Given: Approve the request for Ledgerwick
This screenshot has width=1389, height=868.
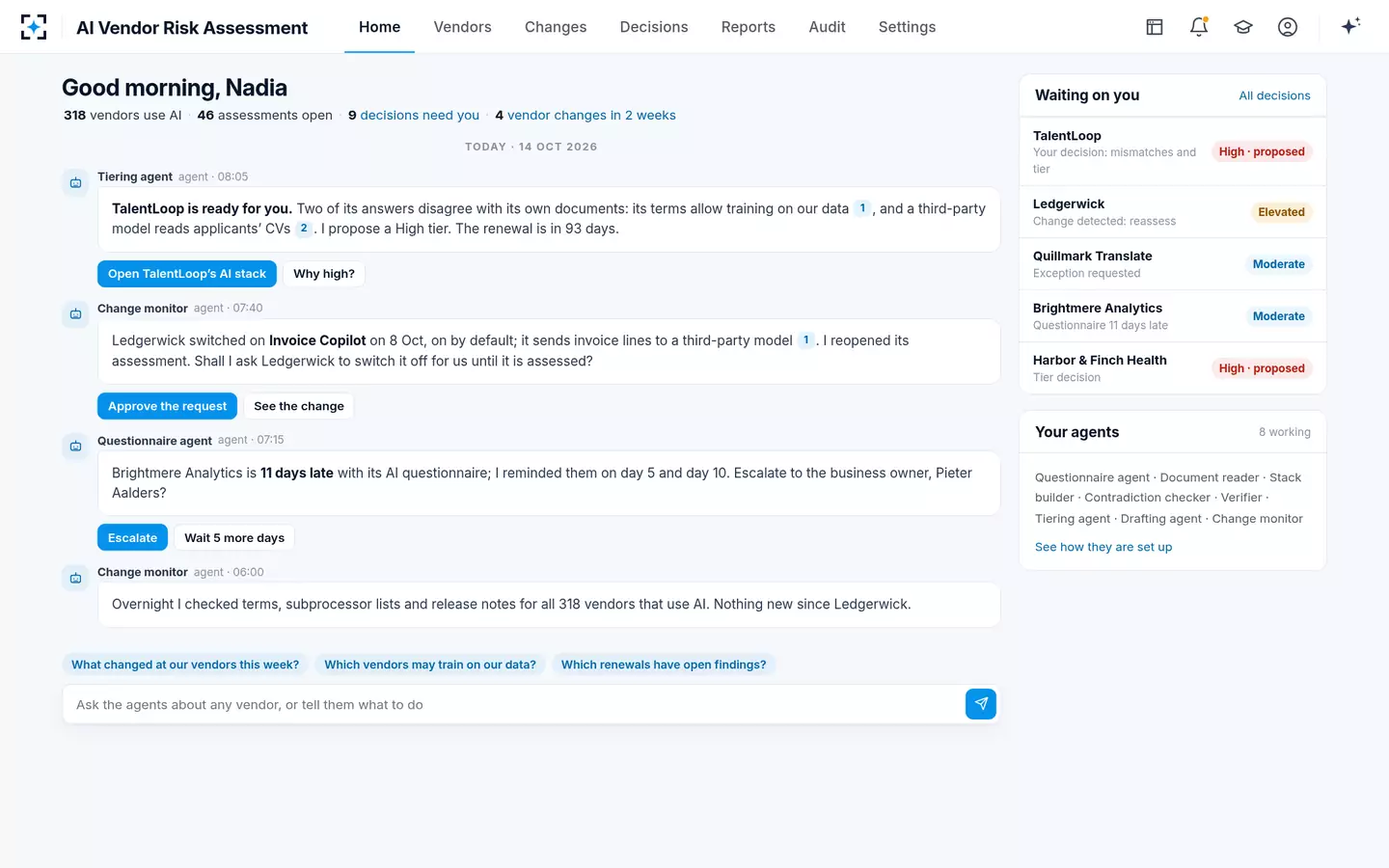Looking at the screenshot, I should pos(167,406).
